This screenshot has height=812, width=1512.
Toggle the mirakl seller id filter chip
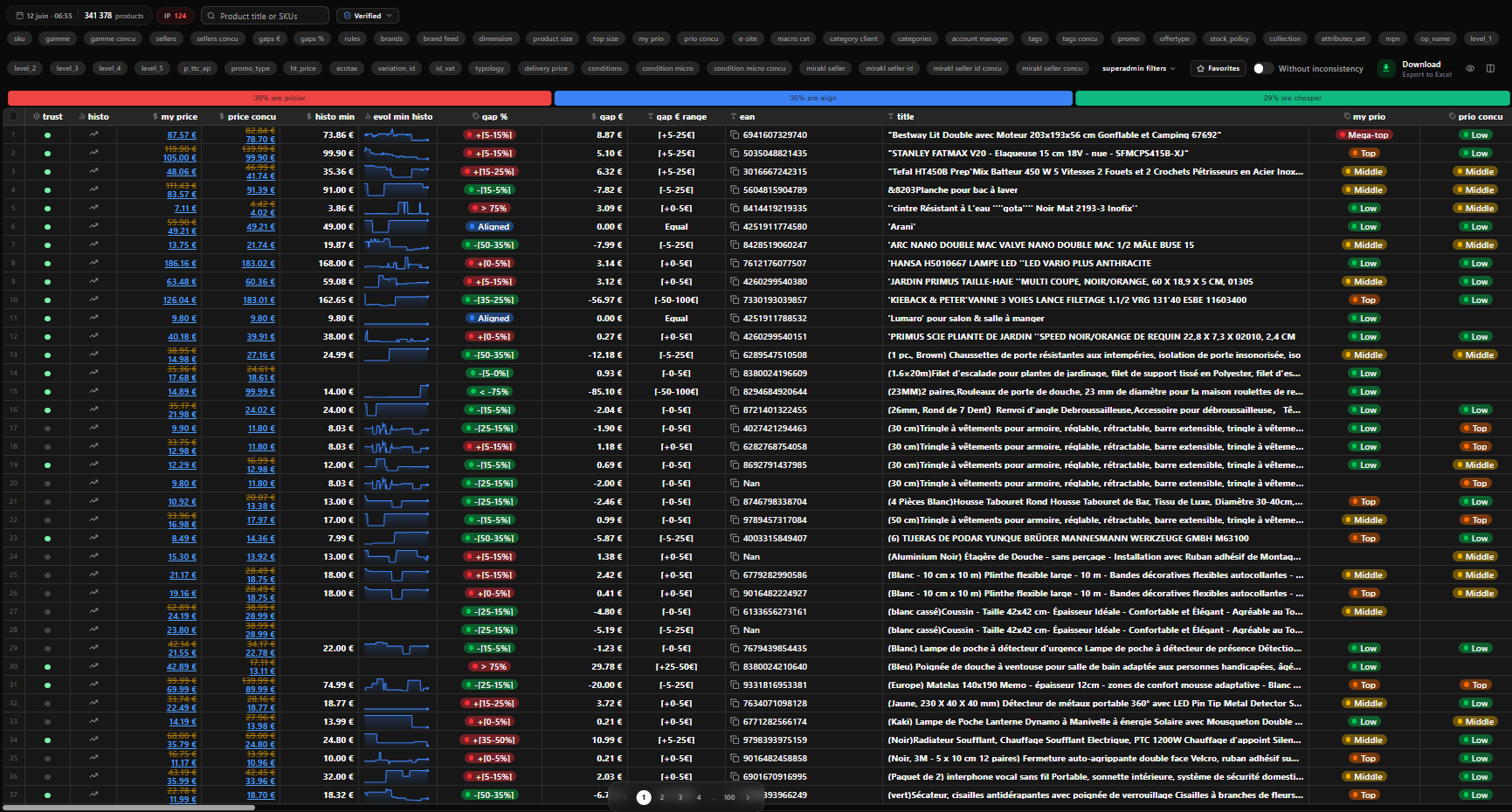(889, 68)
